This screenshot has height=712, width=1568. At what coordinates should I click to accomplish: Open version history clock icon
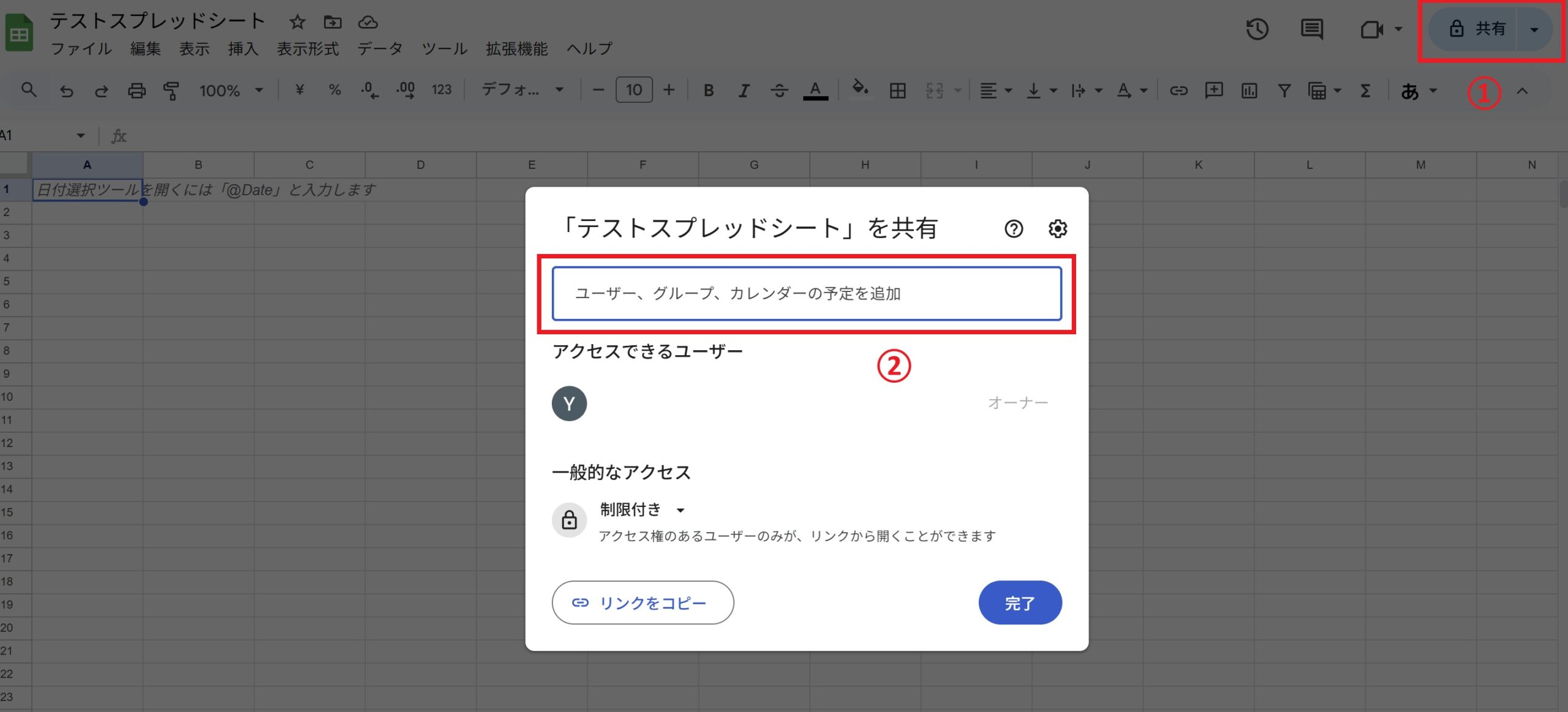pos(1257,29)
